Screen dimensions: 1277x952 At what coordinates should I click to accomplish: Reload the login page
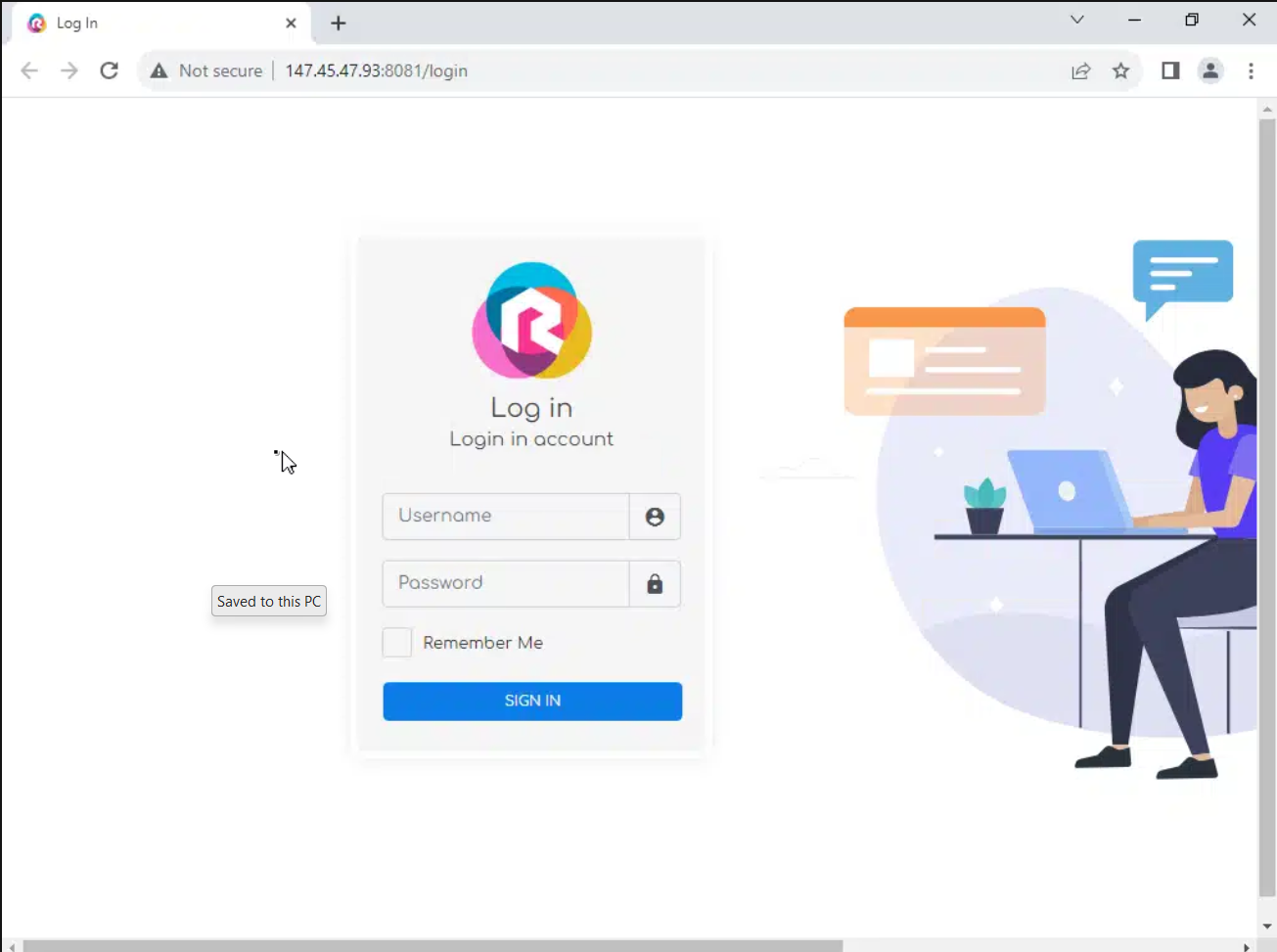[x=110, y=70]
